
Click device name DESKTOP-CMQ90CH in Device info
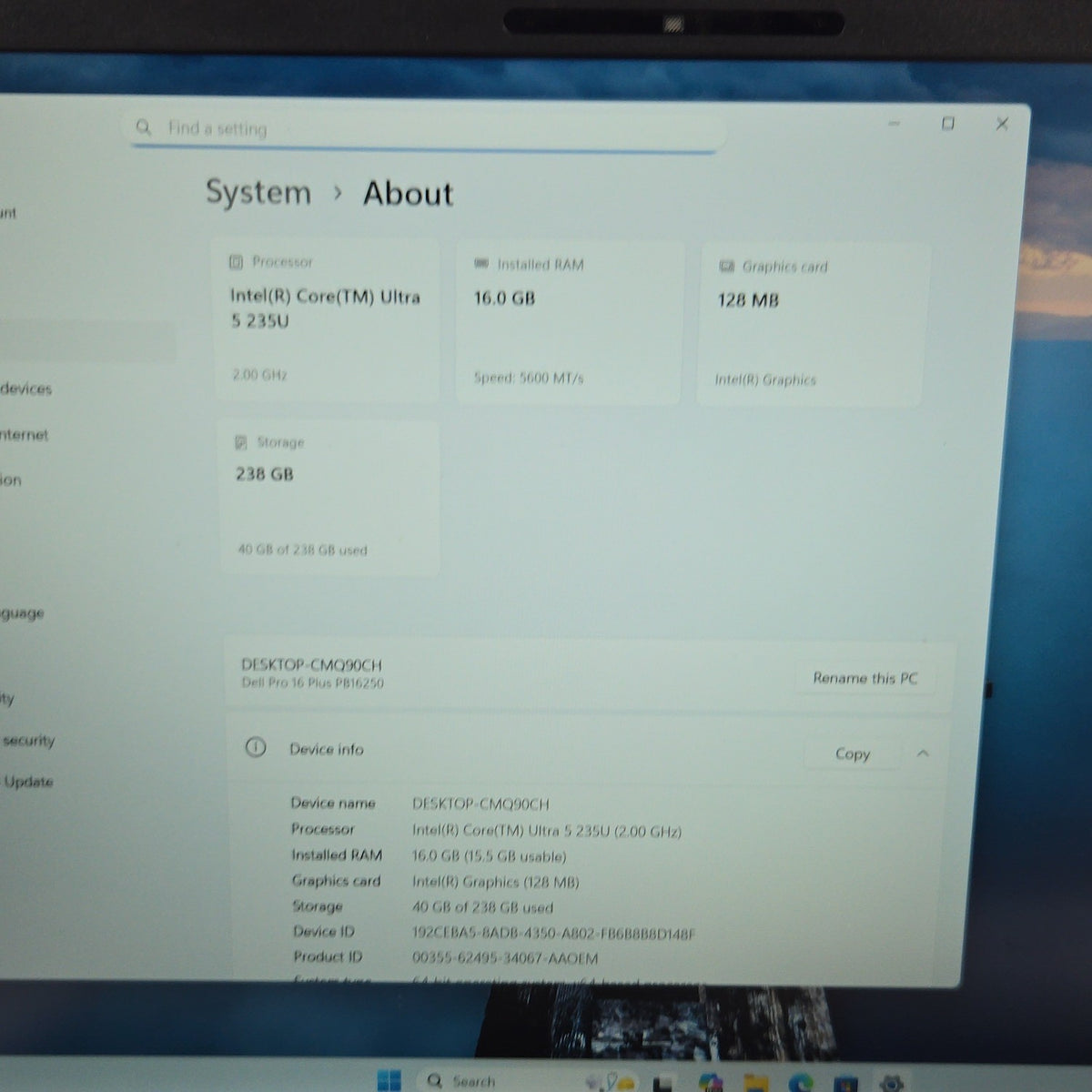point(480,804)
